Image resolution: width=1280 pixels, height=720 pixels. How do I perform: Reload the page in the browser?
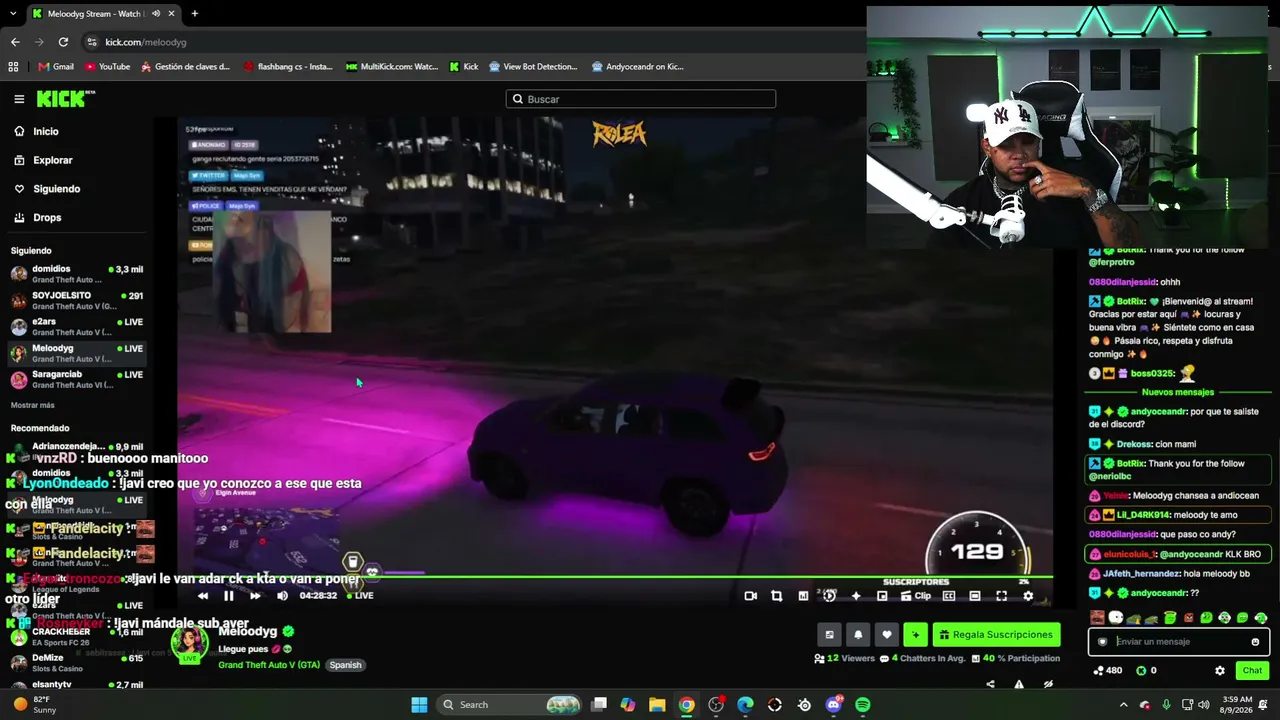click(63, 42)
